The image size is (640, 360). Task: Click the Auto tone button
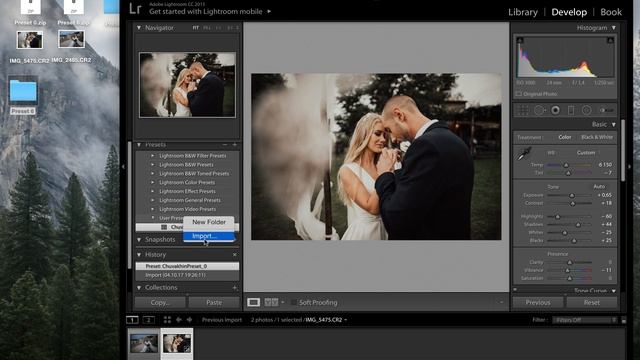coord(599,187)
